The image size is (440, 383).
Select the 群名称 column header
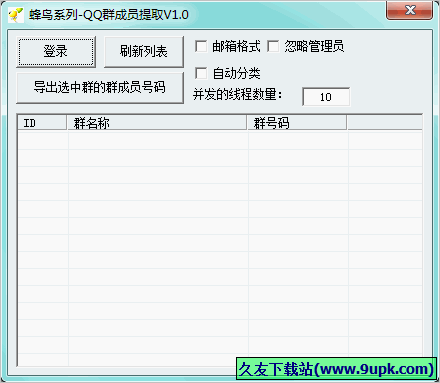coord(157,123)
